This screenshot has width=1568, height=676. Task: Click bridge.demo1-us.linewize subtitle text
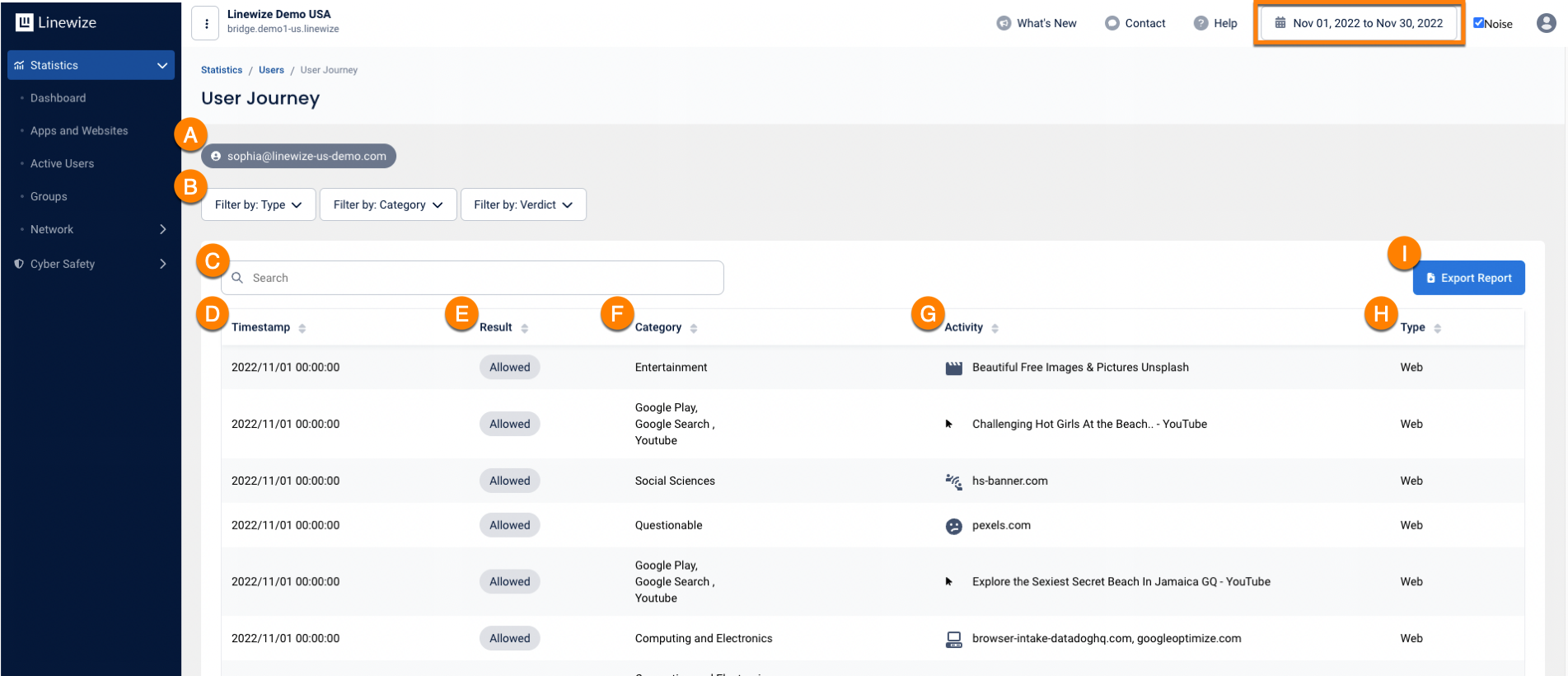(283, 30)
